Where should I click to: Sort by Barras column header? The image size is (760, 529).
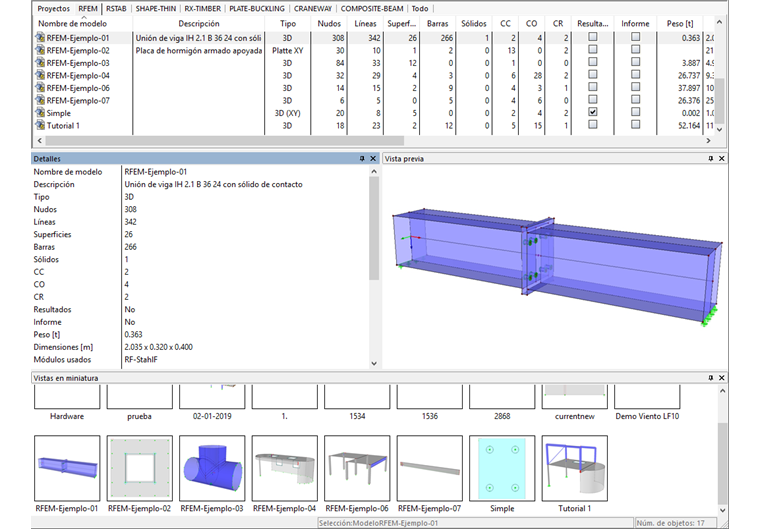tap(438, 23)
